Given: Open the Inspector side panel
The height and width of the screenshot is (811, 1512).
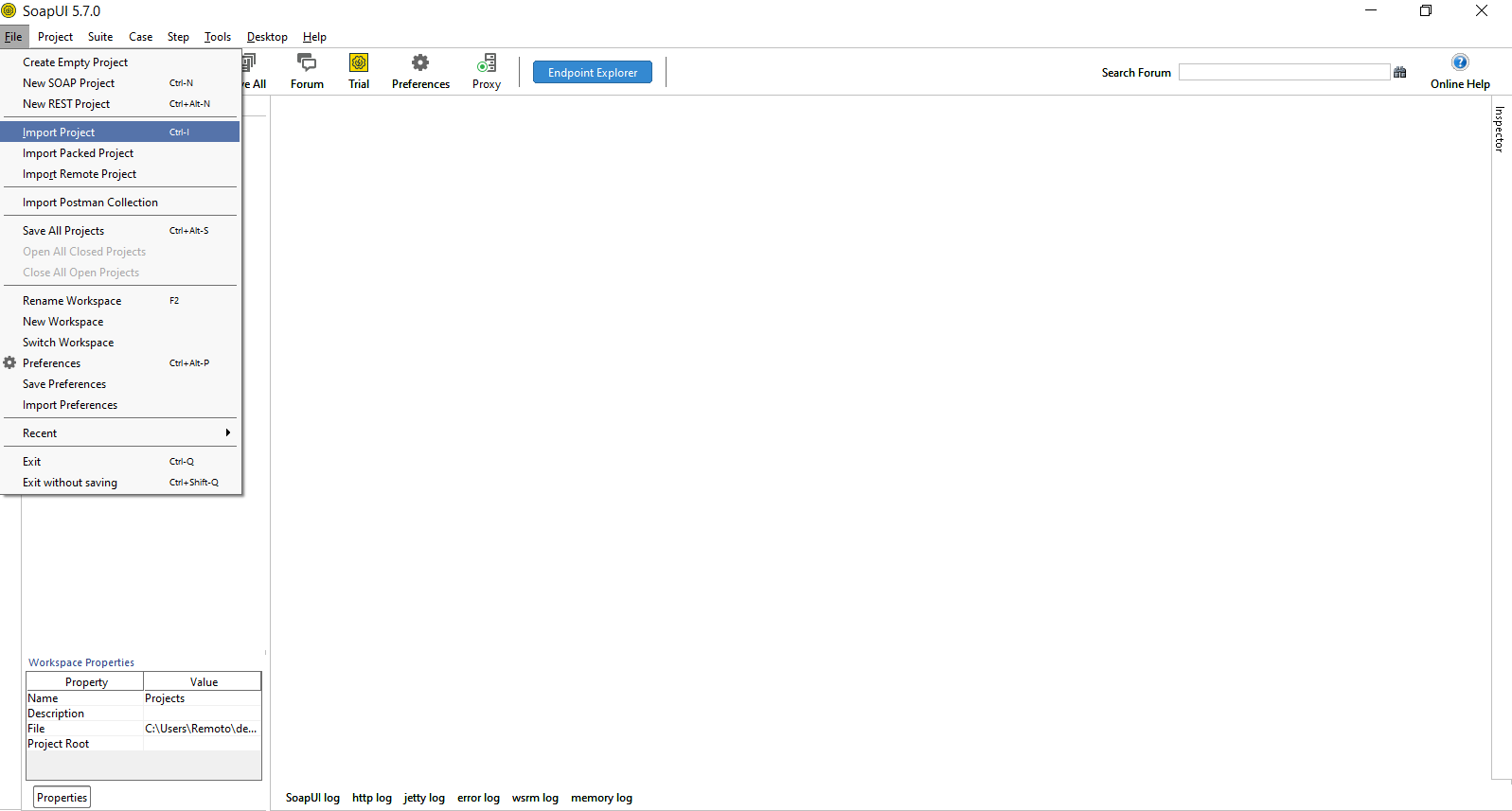Looking at the screenshot, I should [1499, 129].
